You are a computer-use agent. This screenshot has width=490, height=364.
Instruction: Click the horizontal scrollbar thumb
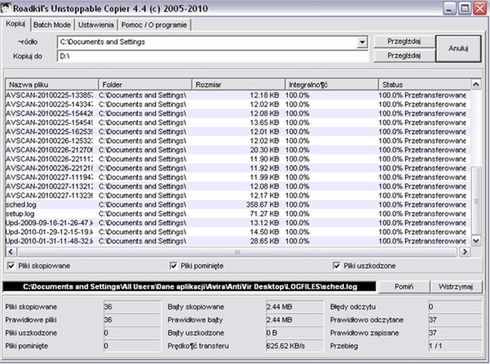point(237,252)
